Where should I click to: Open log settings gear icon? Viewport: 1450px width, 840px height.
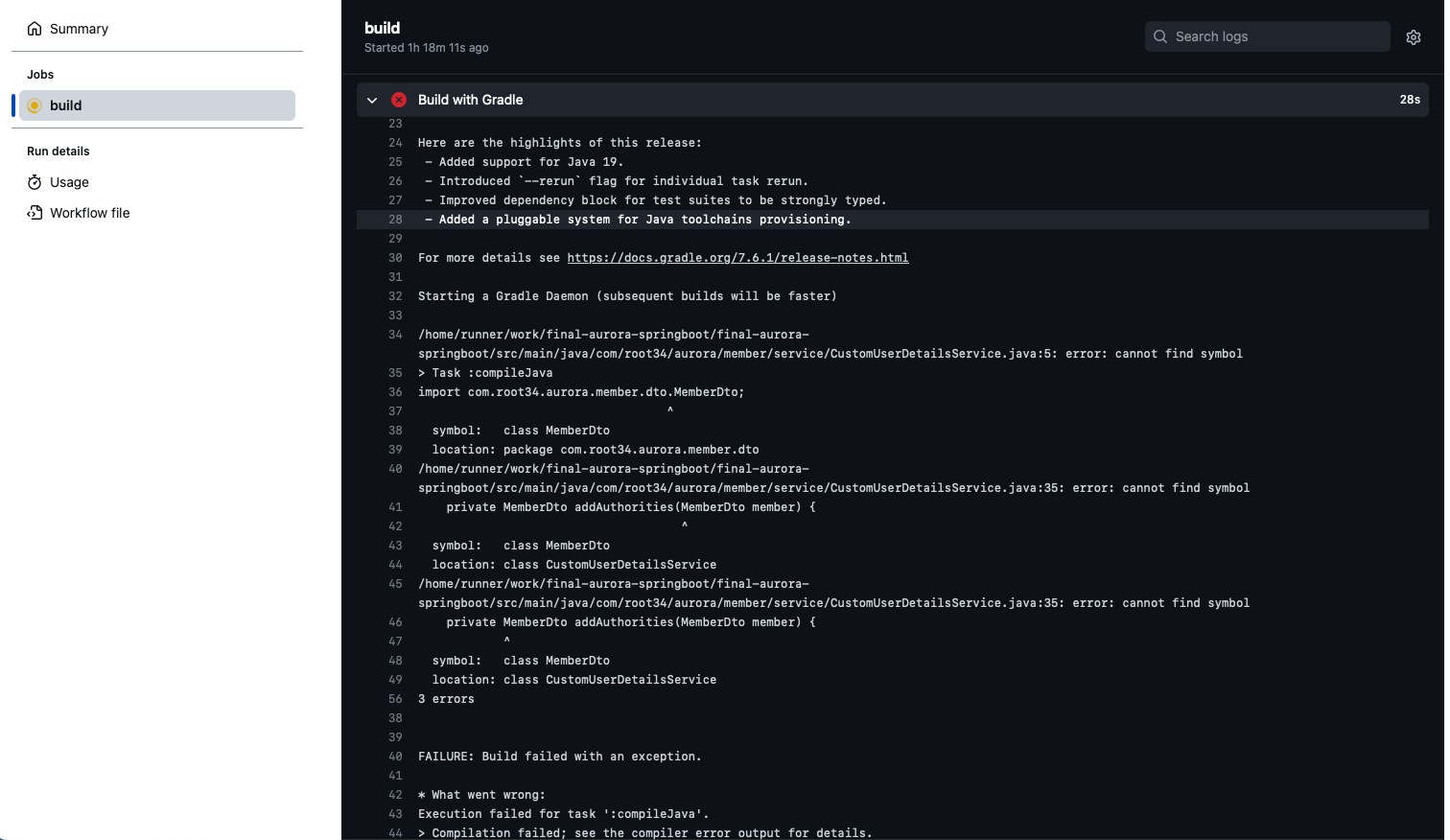(1414, 36)
